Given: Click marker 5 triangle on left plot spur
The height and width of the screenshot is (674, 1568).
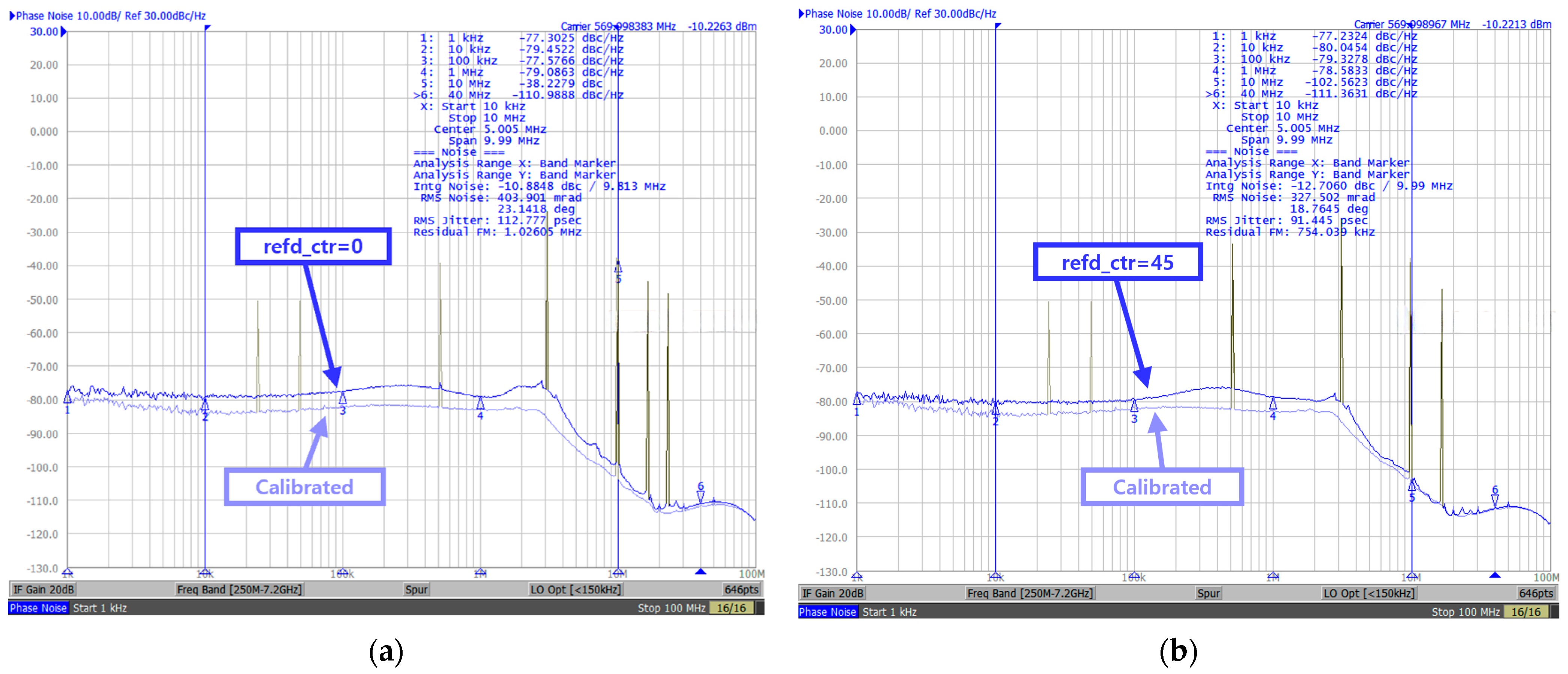Looking at the screenshot, I should [618, 268].
